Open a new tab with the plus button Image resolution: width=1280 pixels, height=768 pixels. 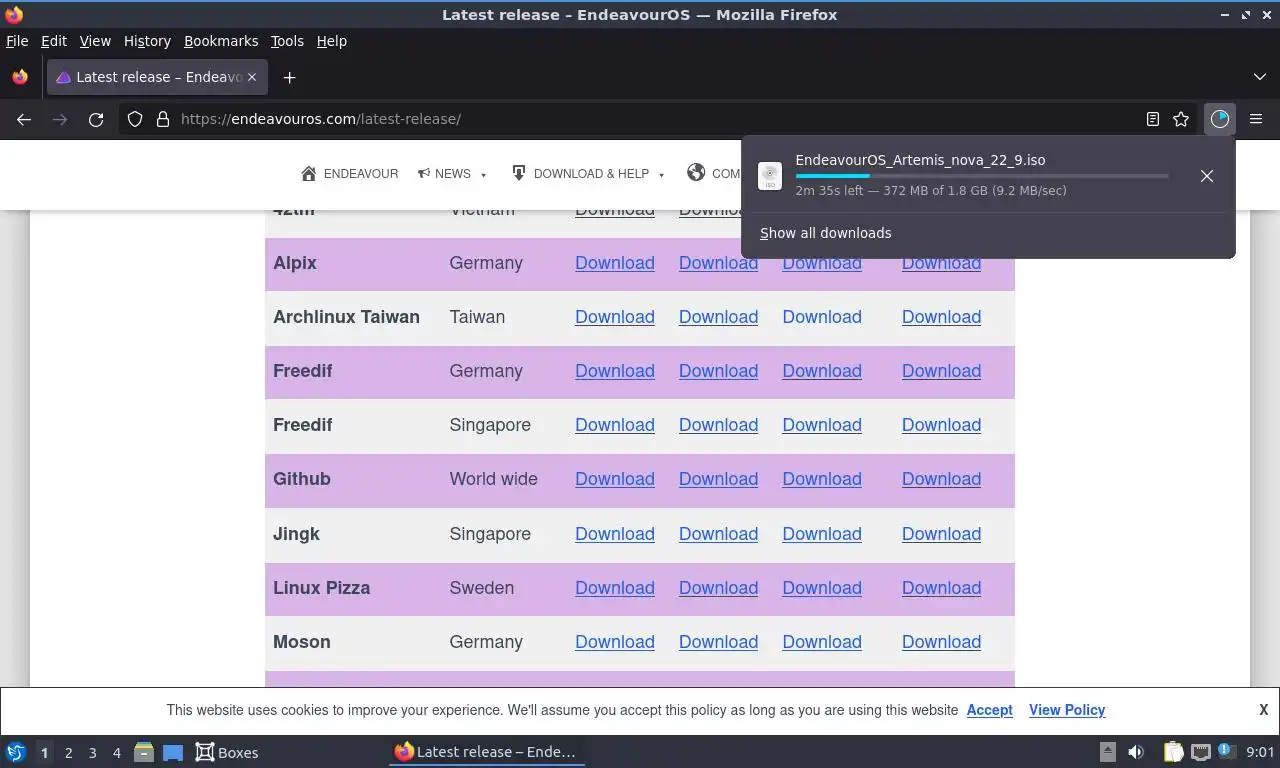tap(289, 77)
